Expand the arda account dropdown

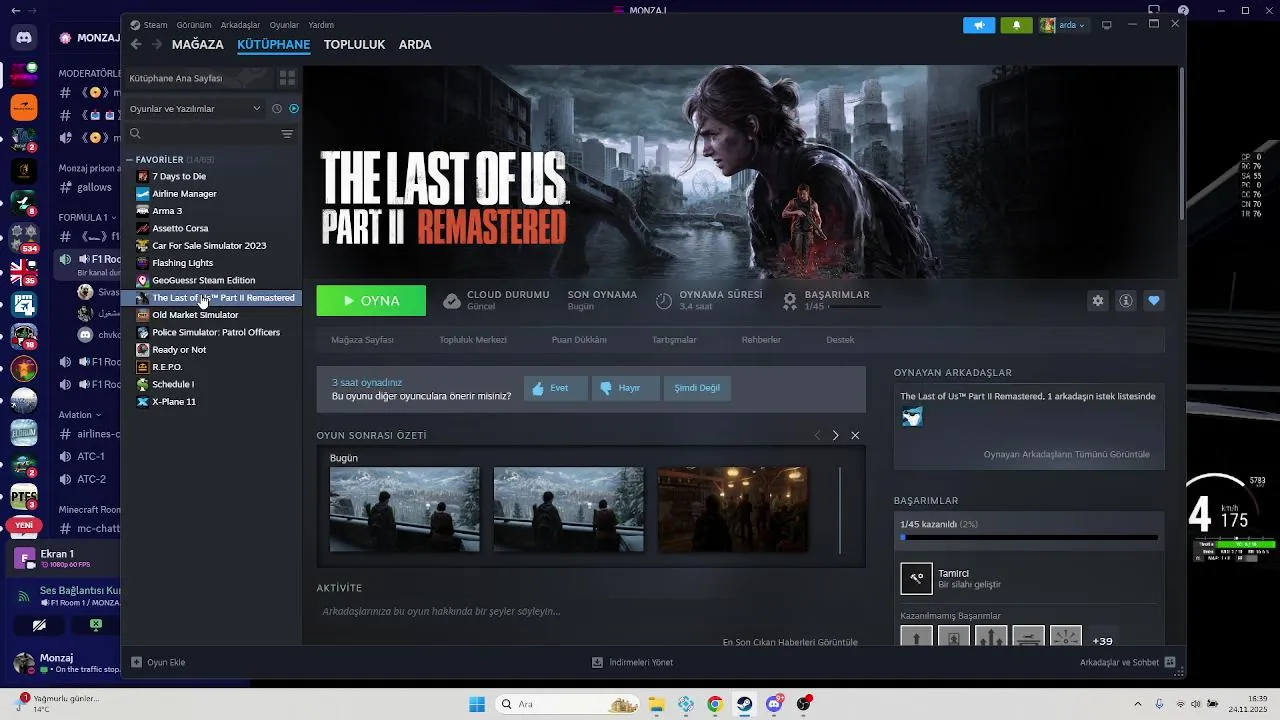pyautogui.click(x=1063, y=25)
